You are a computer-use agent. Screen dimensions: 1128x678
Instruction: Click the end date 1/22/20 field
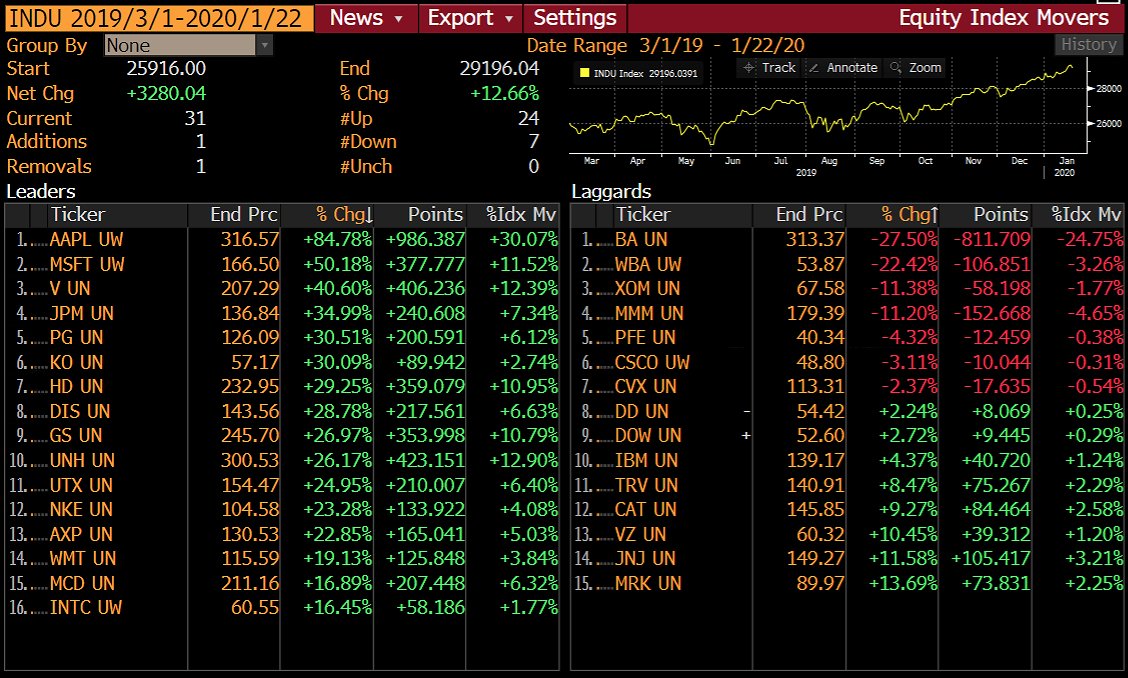(x=768, y=45)
